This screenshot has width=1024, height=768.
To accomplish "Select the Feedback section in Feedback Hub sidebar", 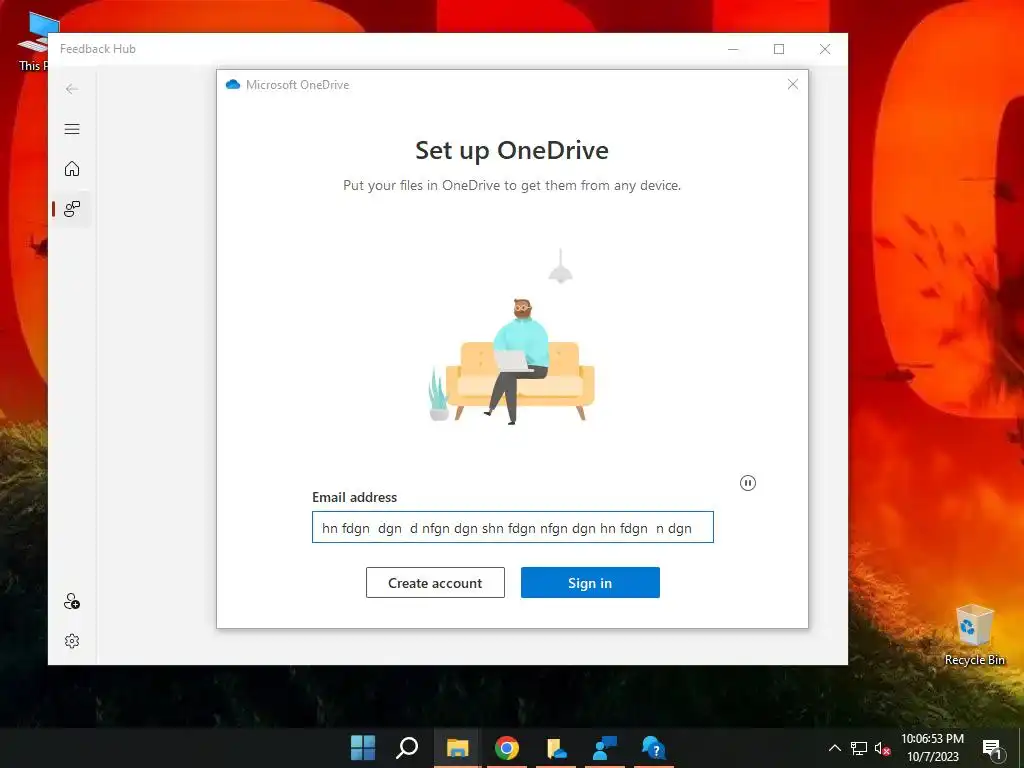I will pos(72,208).
